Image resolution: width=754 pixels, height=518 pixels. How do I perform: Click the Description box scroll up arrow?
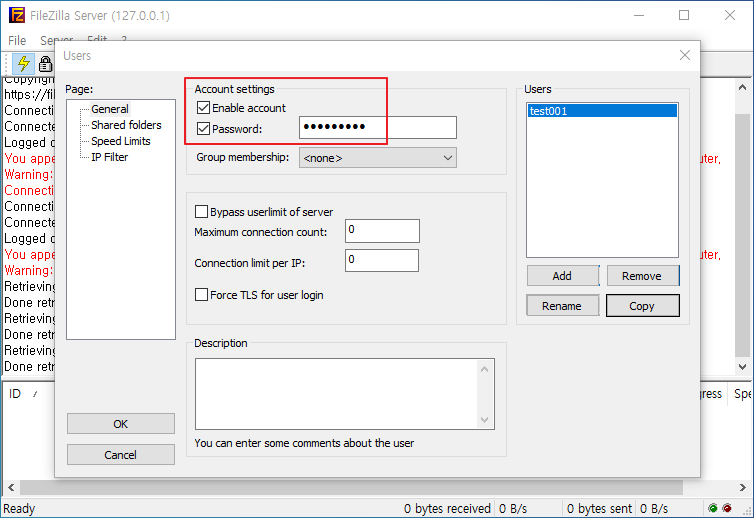(x=484, y=369)
